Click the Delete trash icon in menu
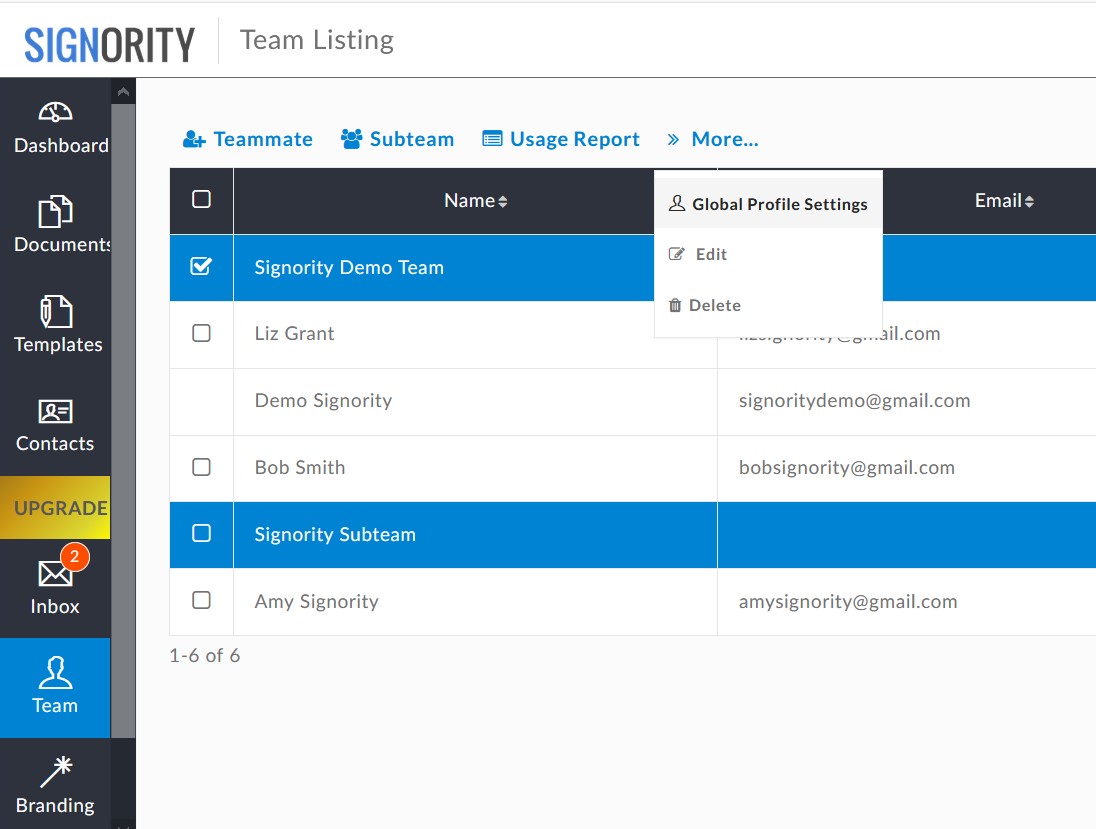The image size is (1096, 829). [675, 305]
